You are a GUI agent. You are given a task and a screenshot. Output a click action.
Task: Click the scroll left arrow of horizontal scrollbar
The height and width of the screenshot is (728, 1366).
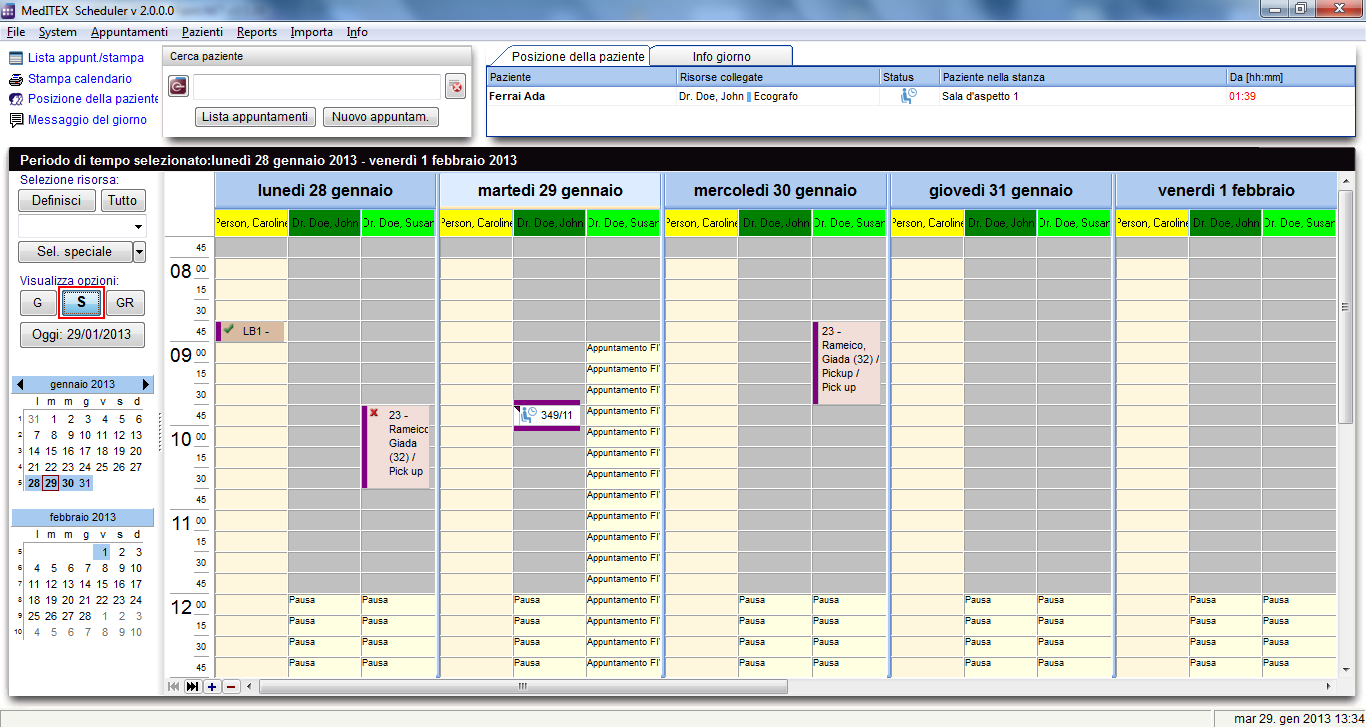(x=250, y=687)
